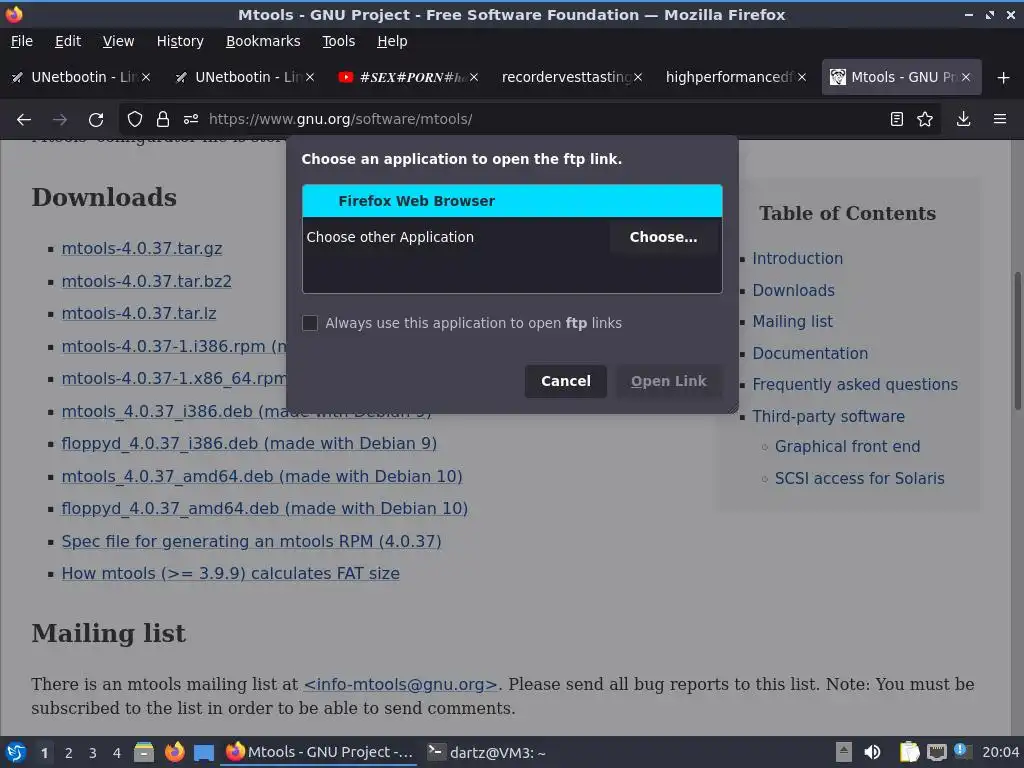Jump to SCSI access for Solaris
1024x768 pixels.
(x=859, y=479)
